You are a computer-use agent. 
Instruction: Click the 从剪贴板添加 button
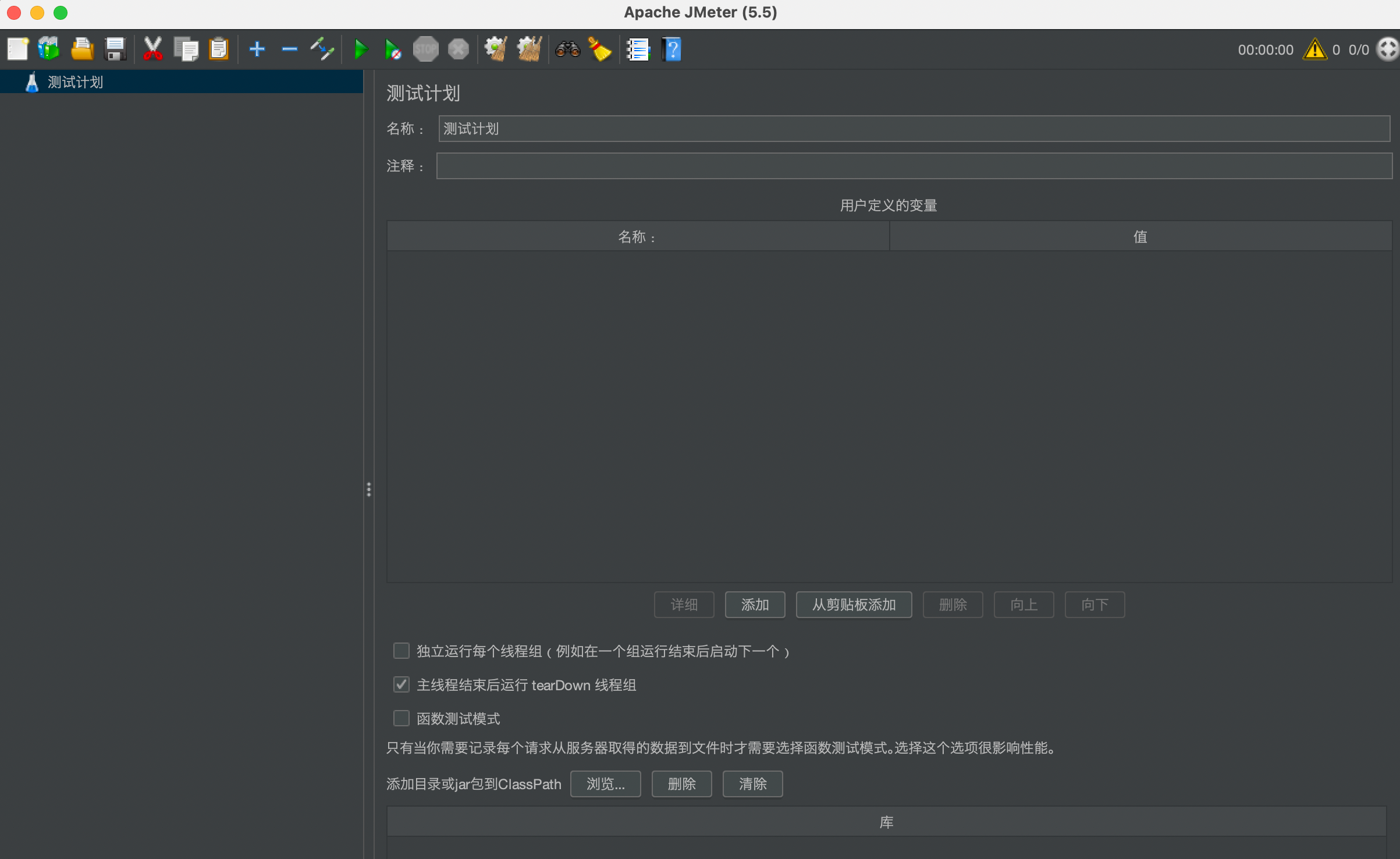pos(854,605)
